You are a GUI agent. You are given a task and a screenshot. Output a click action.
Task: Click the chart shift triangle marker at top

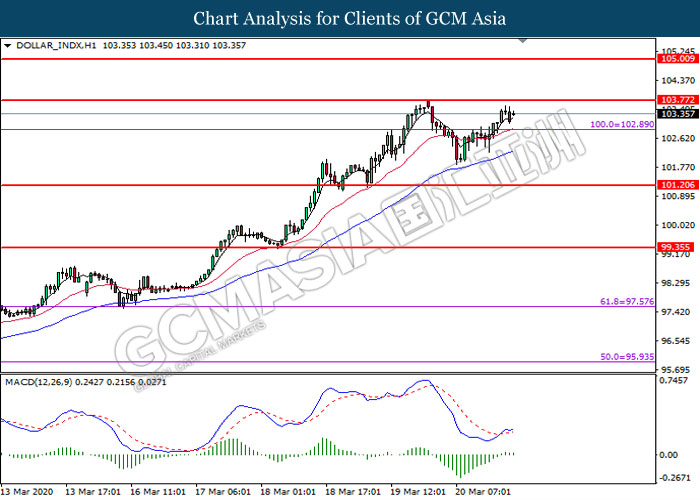click(523, 41)
